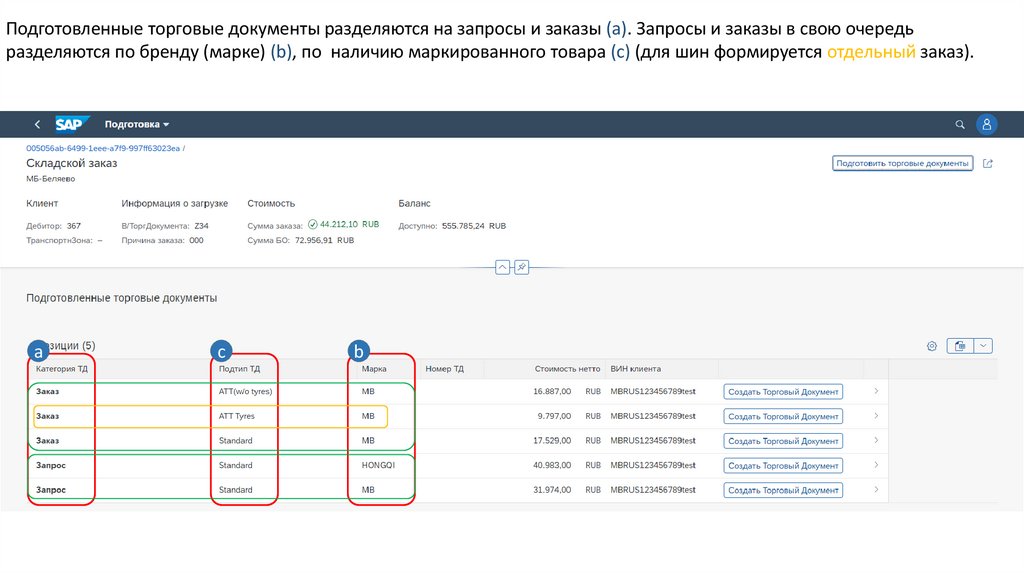Screen dimensions: 1024x574
Task: Create trade document for 31.974,00 row
Action: pyautogui.click(x=783, y=490)
